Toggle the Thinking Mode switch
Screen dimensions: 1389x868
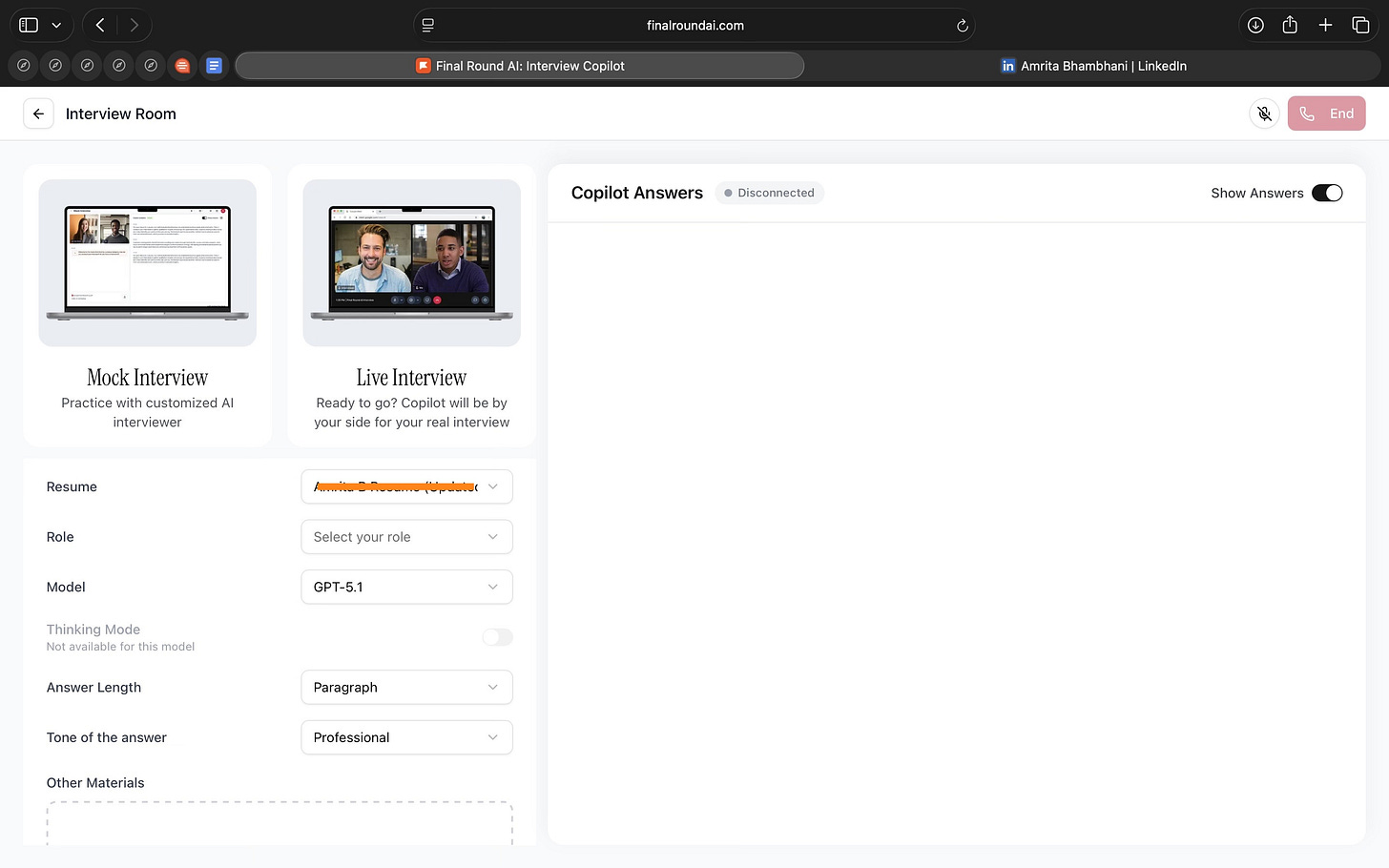tap(497, 637)
